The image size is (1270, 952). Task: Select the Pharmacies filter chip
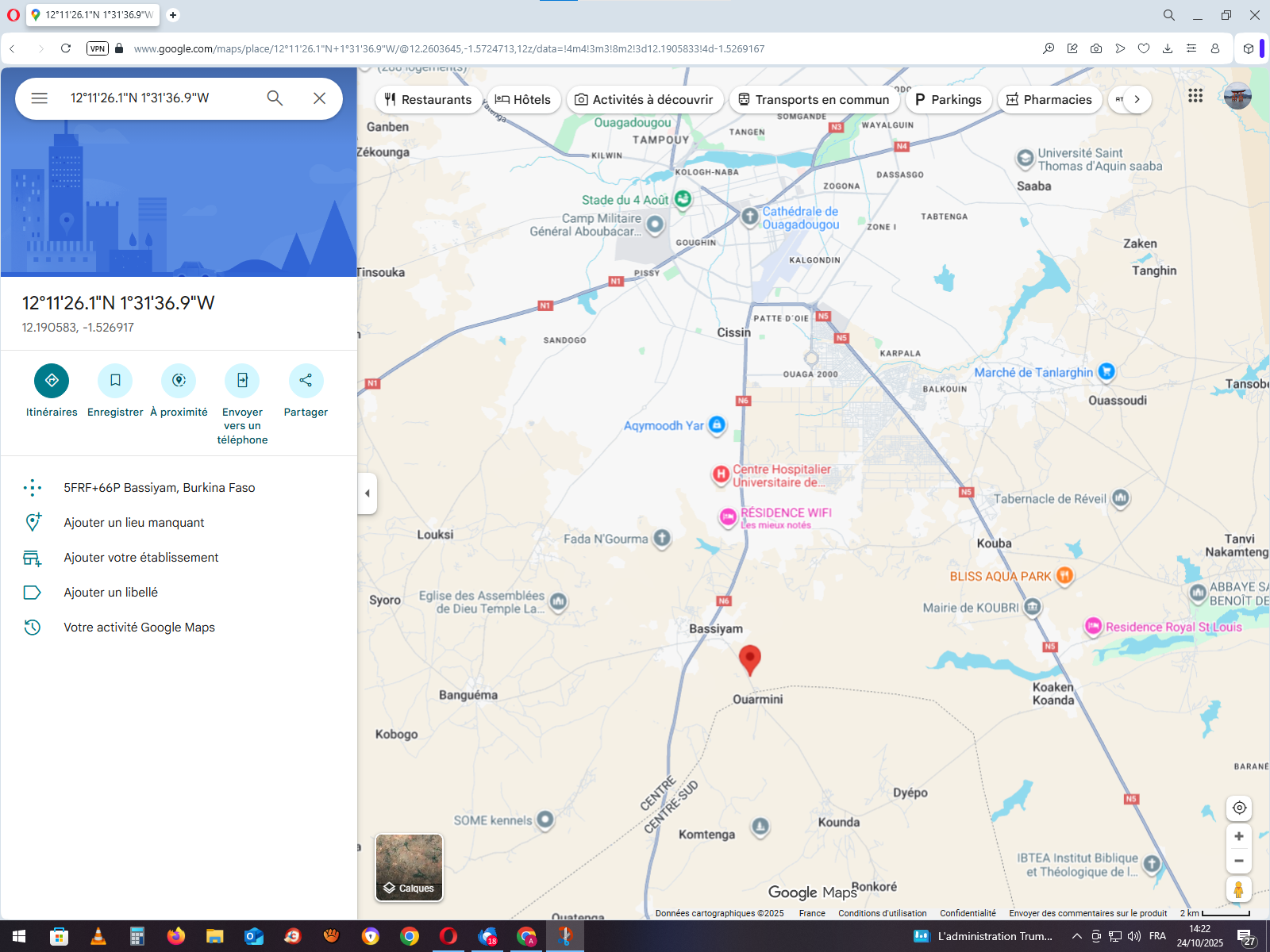(1049, 99)
